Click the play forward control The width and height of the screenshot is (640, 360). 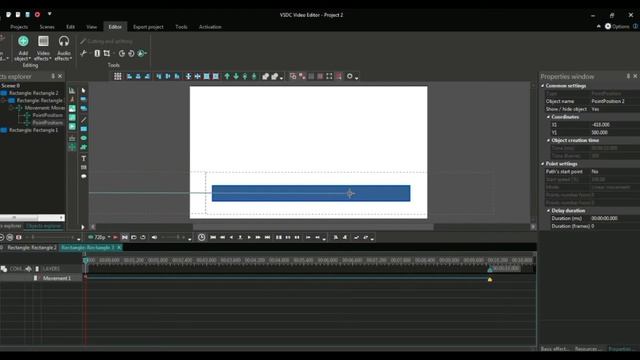coord(249,237)
